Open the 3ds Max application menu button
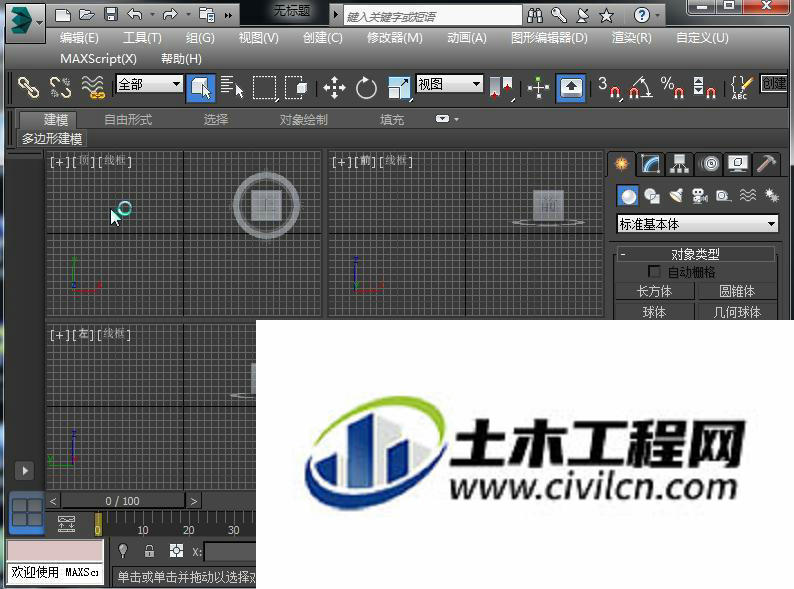The height and width of the screenshot is (589, 794). (25, 22)
